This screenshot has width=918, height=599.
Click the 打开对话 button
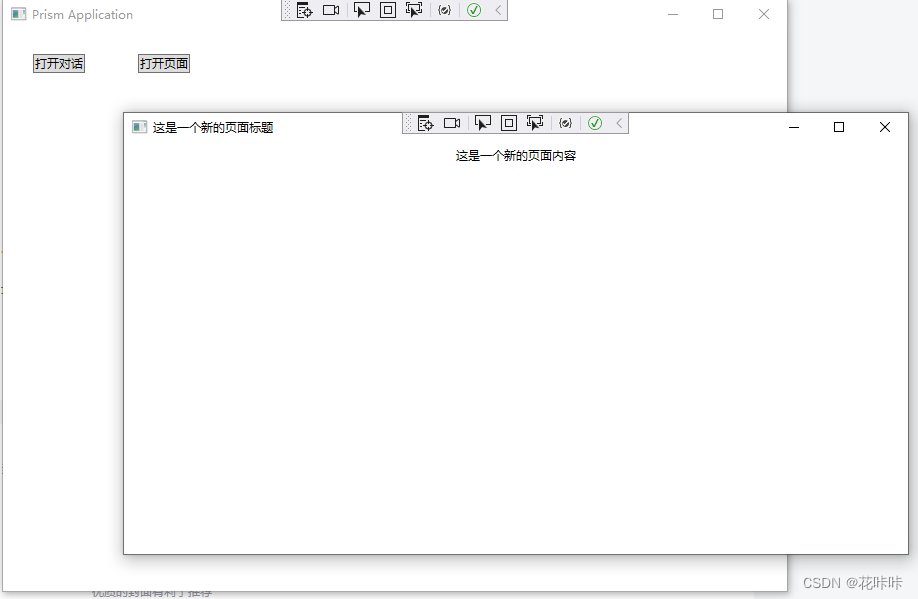(58, 62)
